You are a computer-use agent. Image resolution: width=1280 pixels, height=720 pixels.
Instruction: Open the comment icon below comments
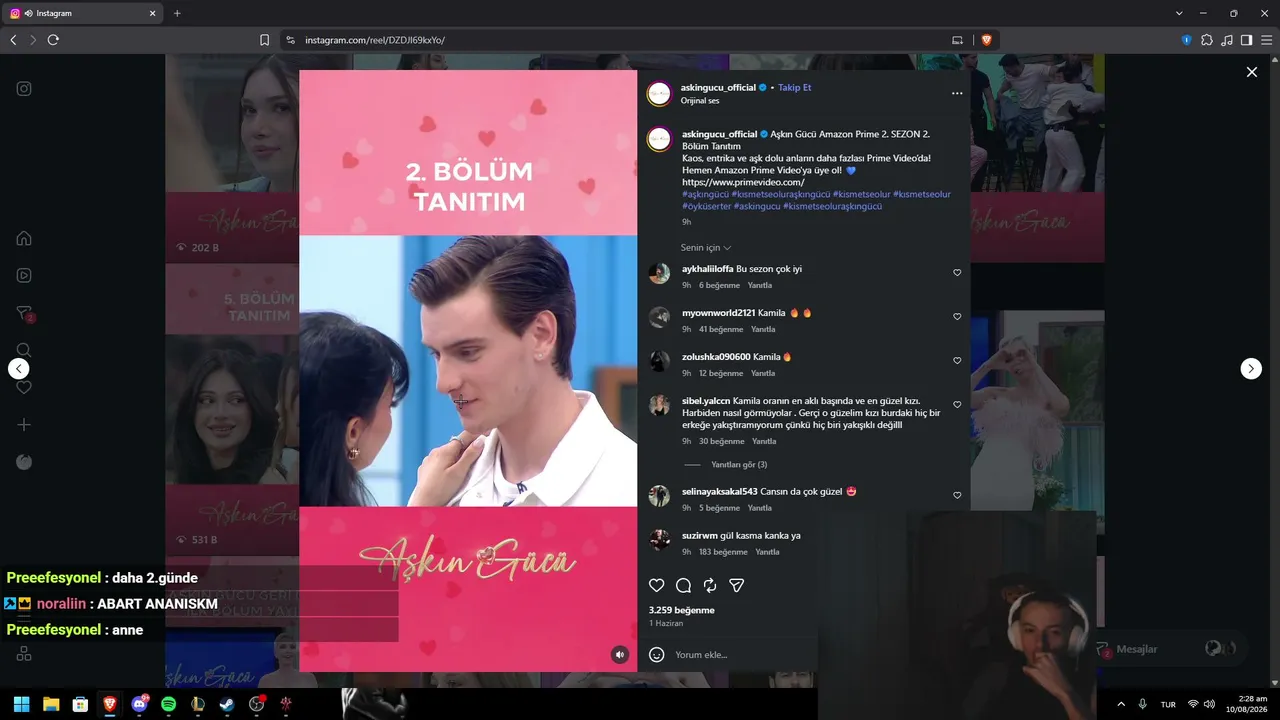pyautogui.click(x=683, y=585)
